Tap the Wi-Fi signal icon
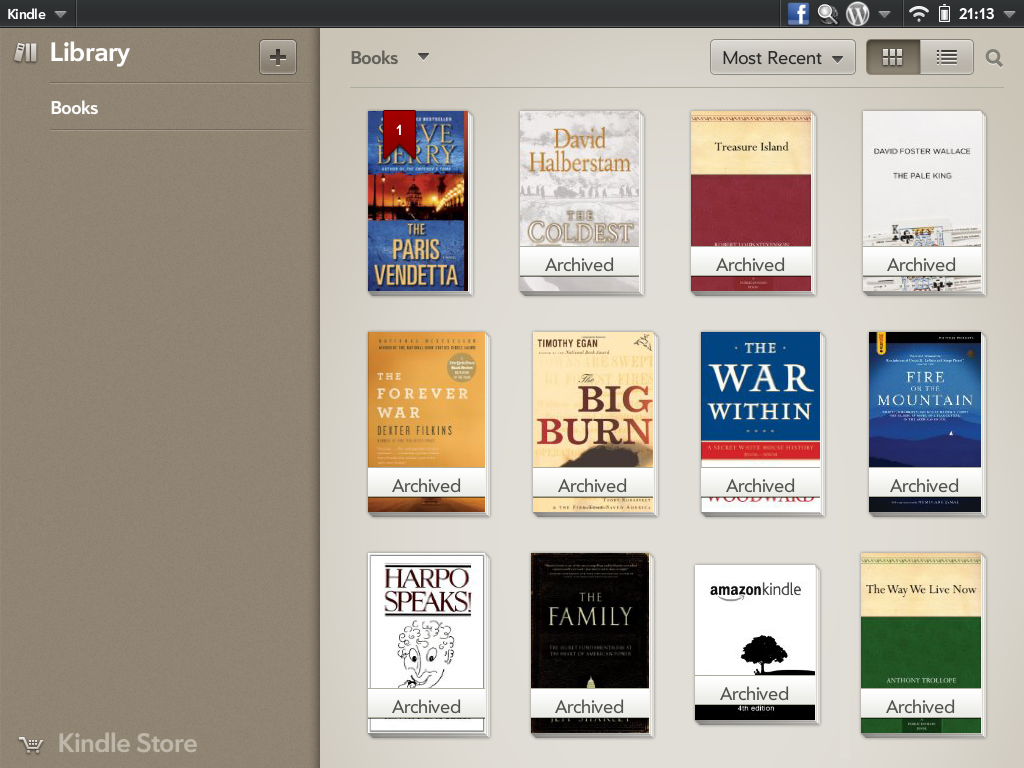The height and width of the screenshot is (768, 1024). coord(919,14)
